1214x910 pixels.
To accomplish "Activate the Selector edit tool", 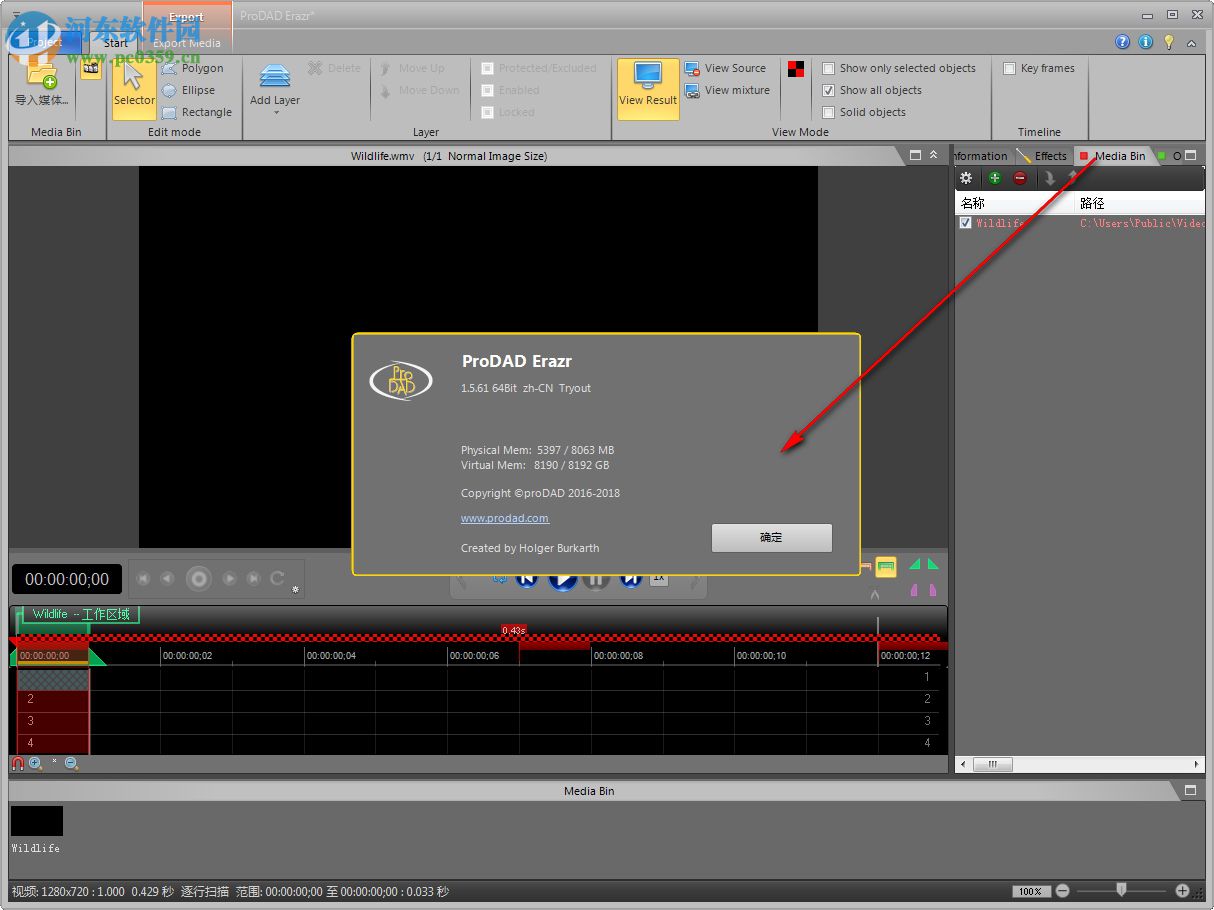I will [x=134, y=89].
